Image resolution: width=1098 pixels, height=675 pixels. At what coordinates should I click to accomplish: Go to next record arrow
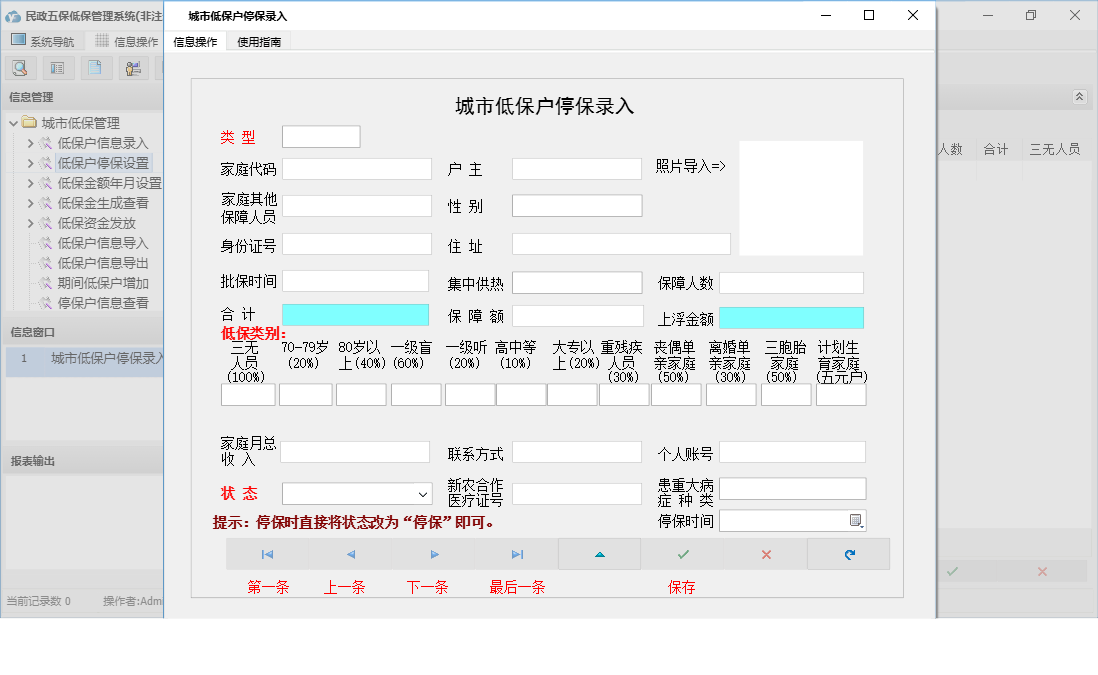tap(434, 554)
